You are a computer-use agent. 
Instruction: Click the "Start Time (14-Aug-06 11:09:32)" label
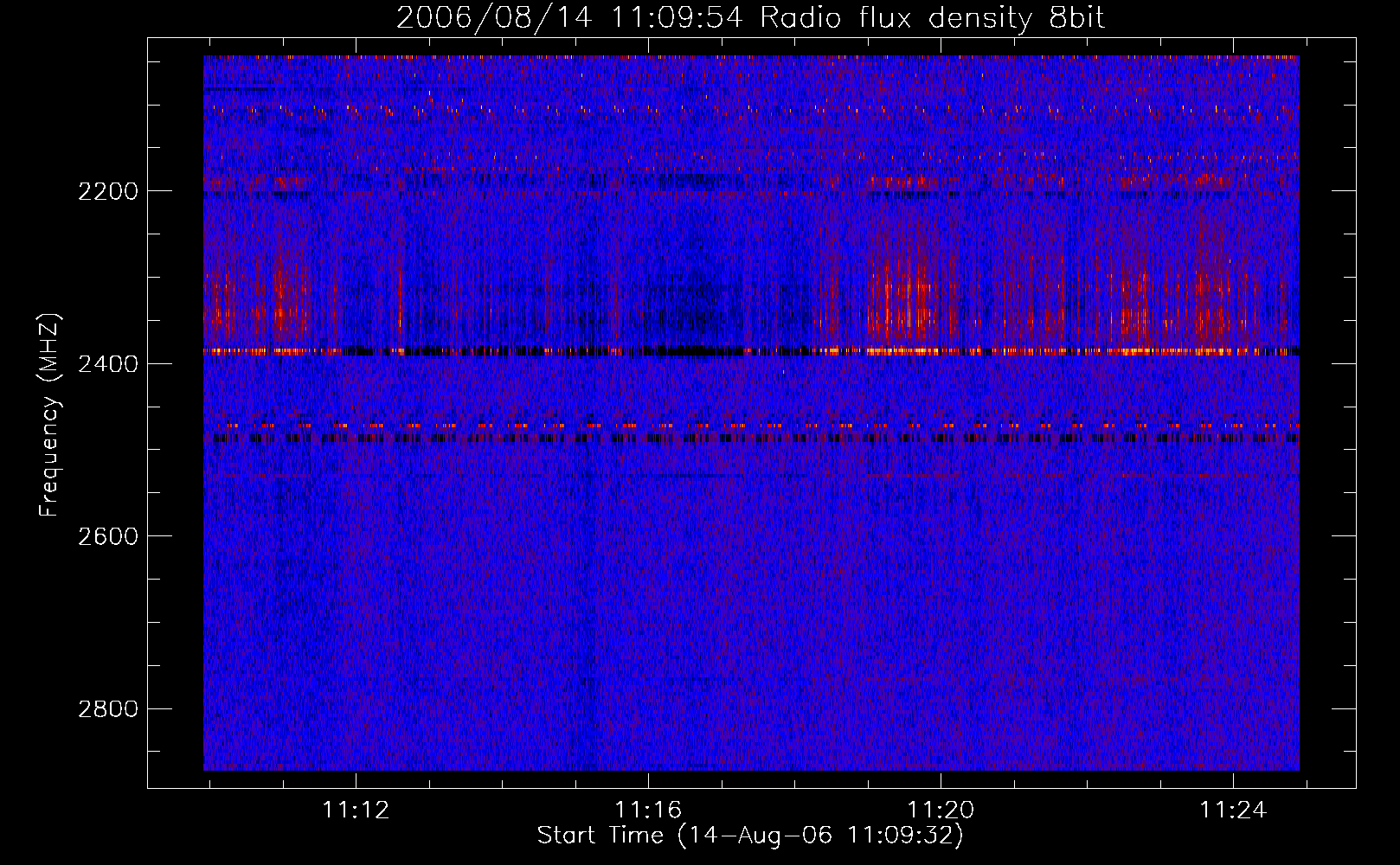click(x=750, y=836)
